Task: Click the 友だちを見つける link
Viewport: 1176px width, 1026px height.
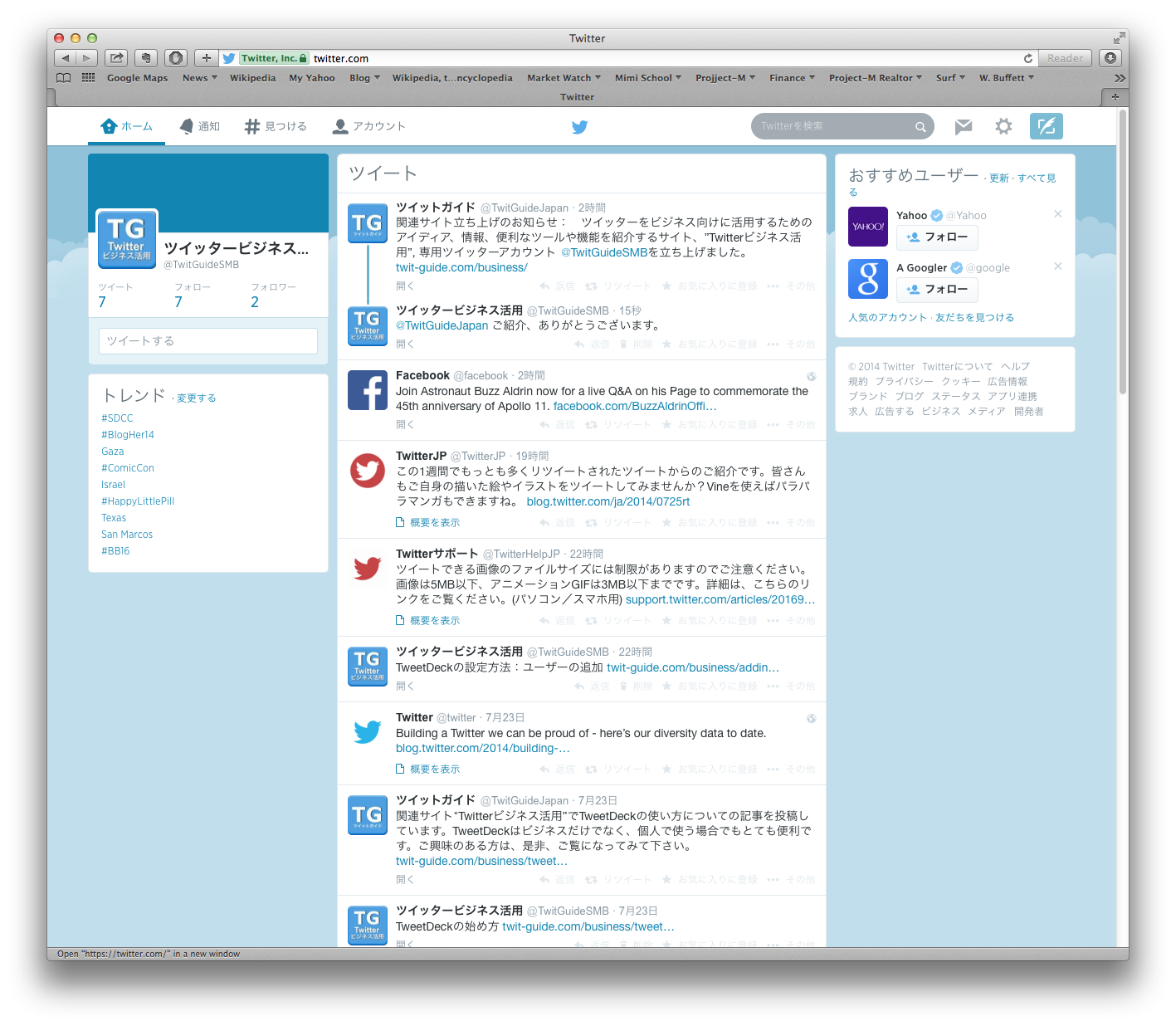Action: point(974,317)
